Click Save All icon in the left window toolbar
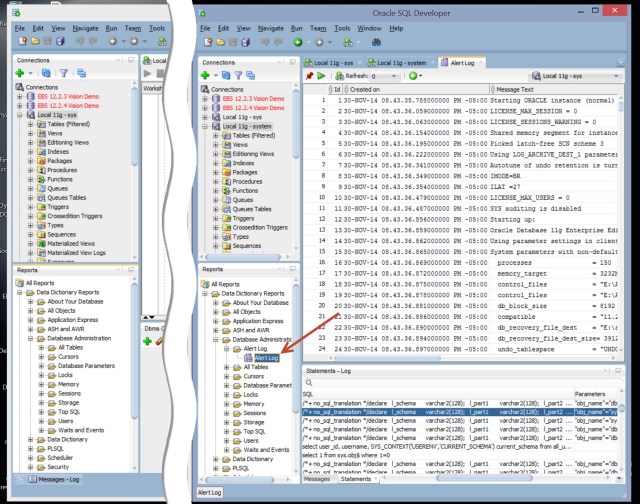The height and width of the screenshot is (504, 640). 60,41
